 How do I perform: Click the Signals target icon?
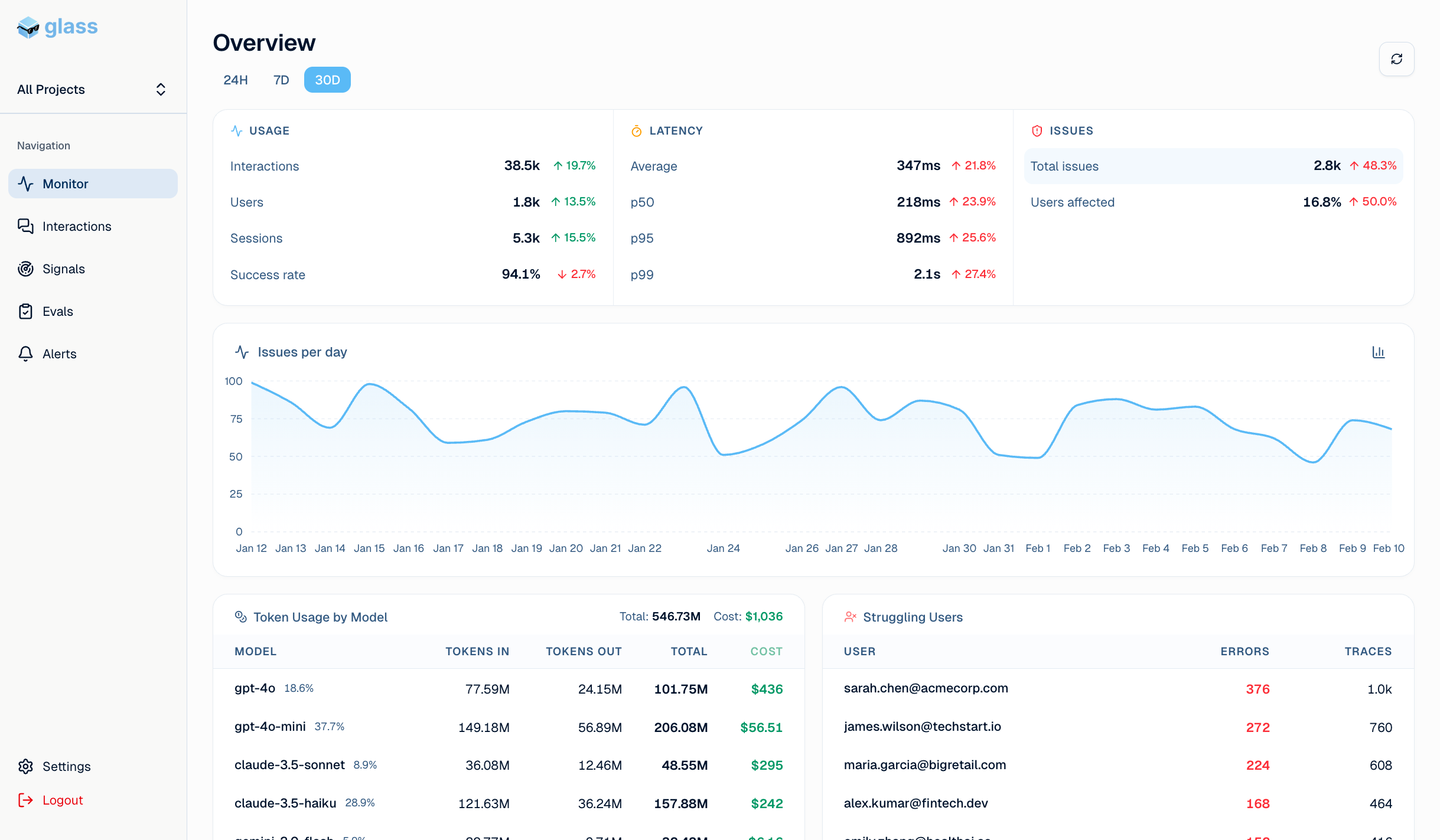26,269
